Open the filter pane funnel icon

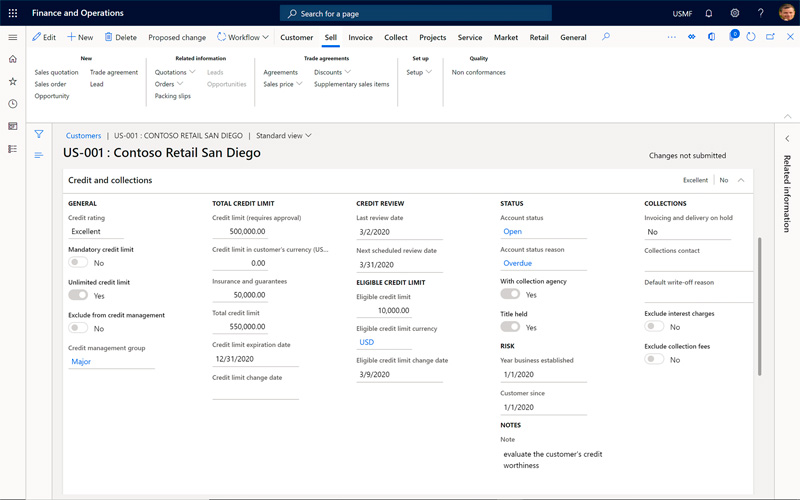(39, 134)
